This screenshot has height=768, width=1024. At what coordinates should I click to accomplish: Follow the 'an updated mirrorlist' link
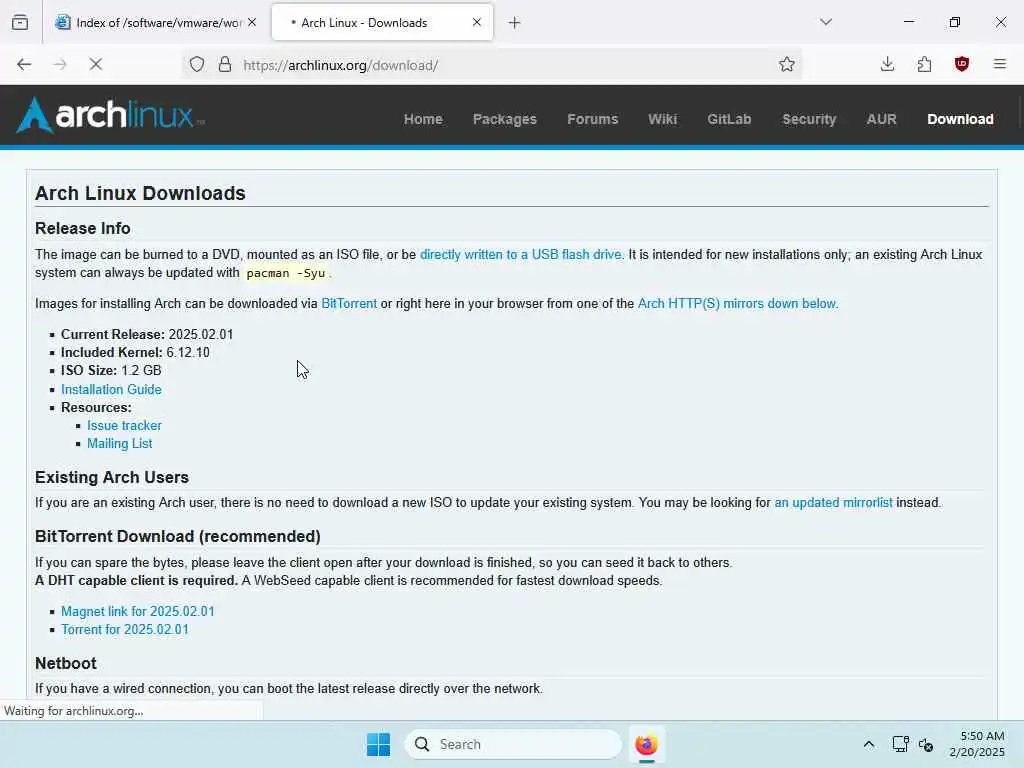click(x=833, y=503)
